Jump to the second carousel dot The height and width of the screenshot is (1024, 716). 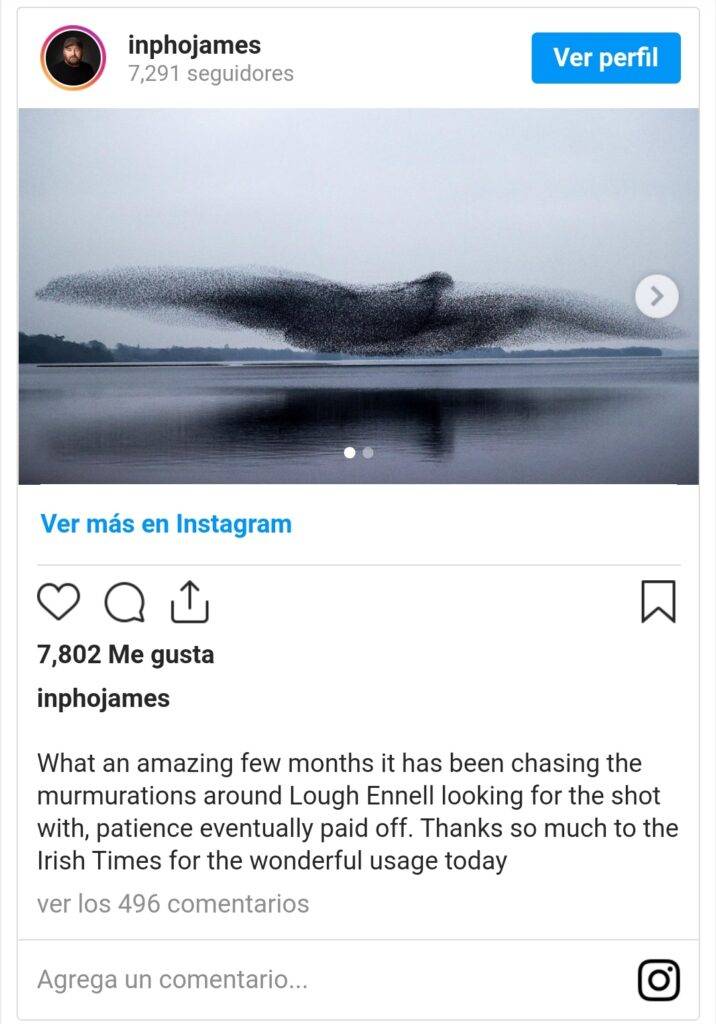coord(368,452)
